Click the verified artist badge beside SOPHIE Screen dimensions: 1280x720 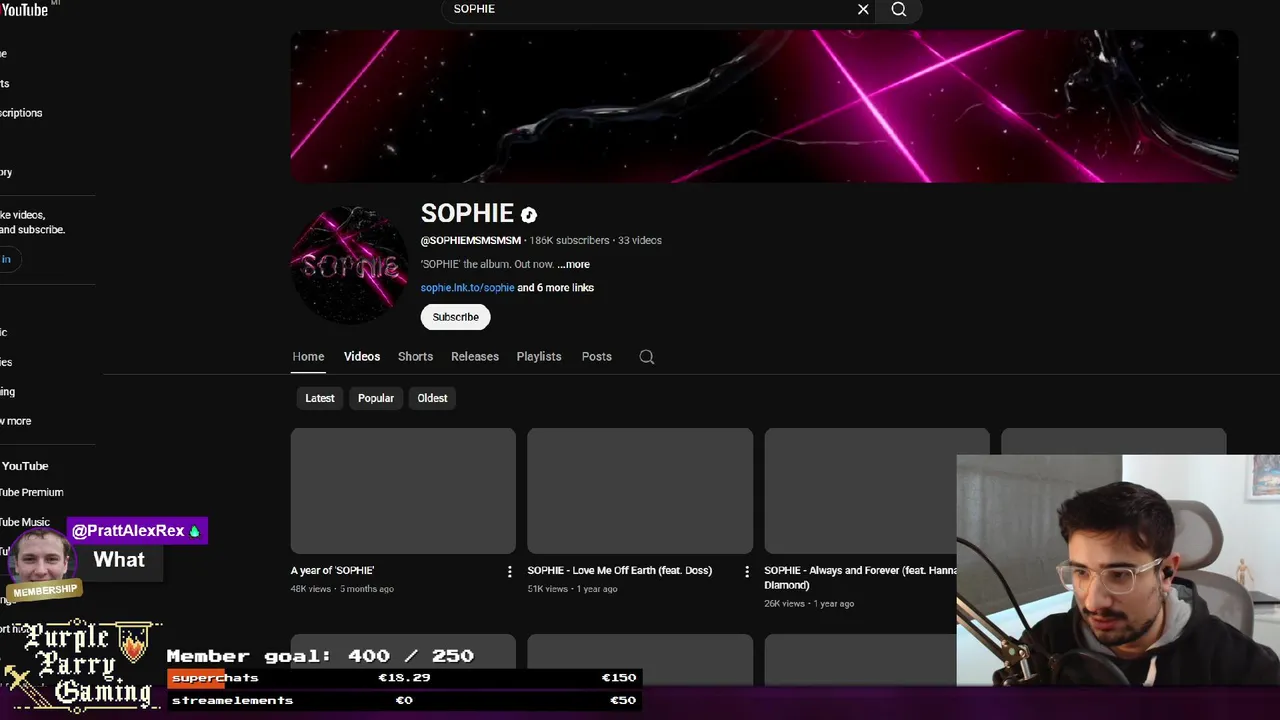pyautogui.click(x=529, y=214)
